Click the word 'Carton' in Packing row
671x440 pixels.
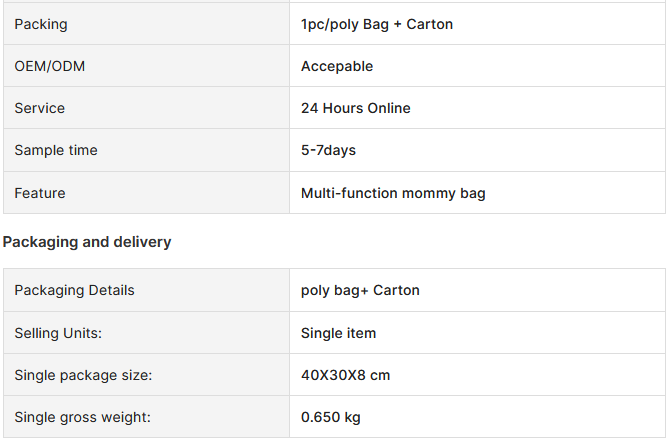pos(430,24)
